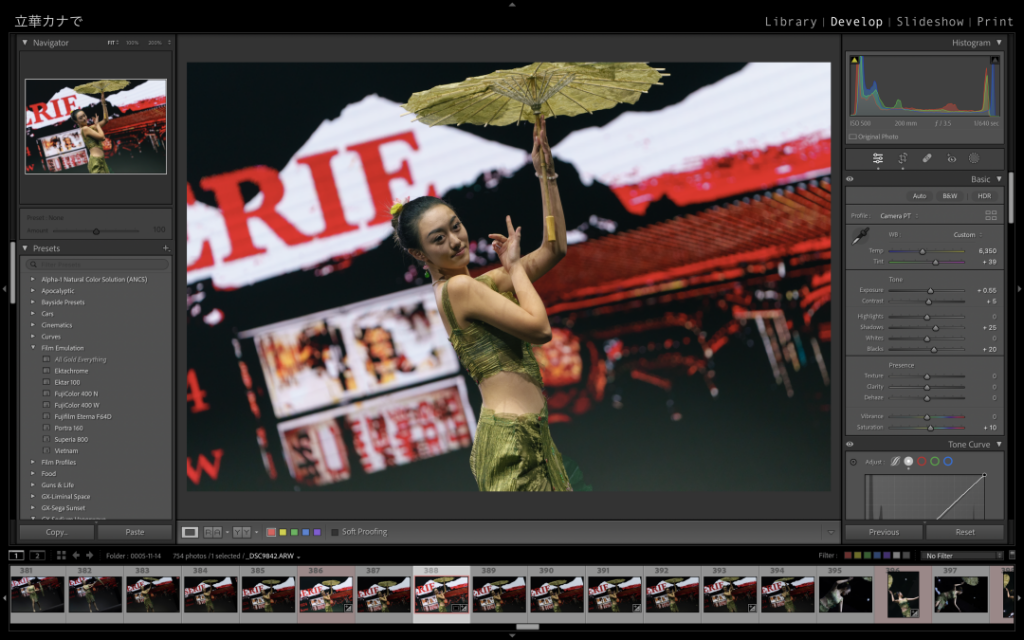Viewport: 1024px width, 640px height.
Task: Select filmstrip thumbnail 395
Action: [x=845, y=594]
